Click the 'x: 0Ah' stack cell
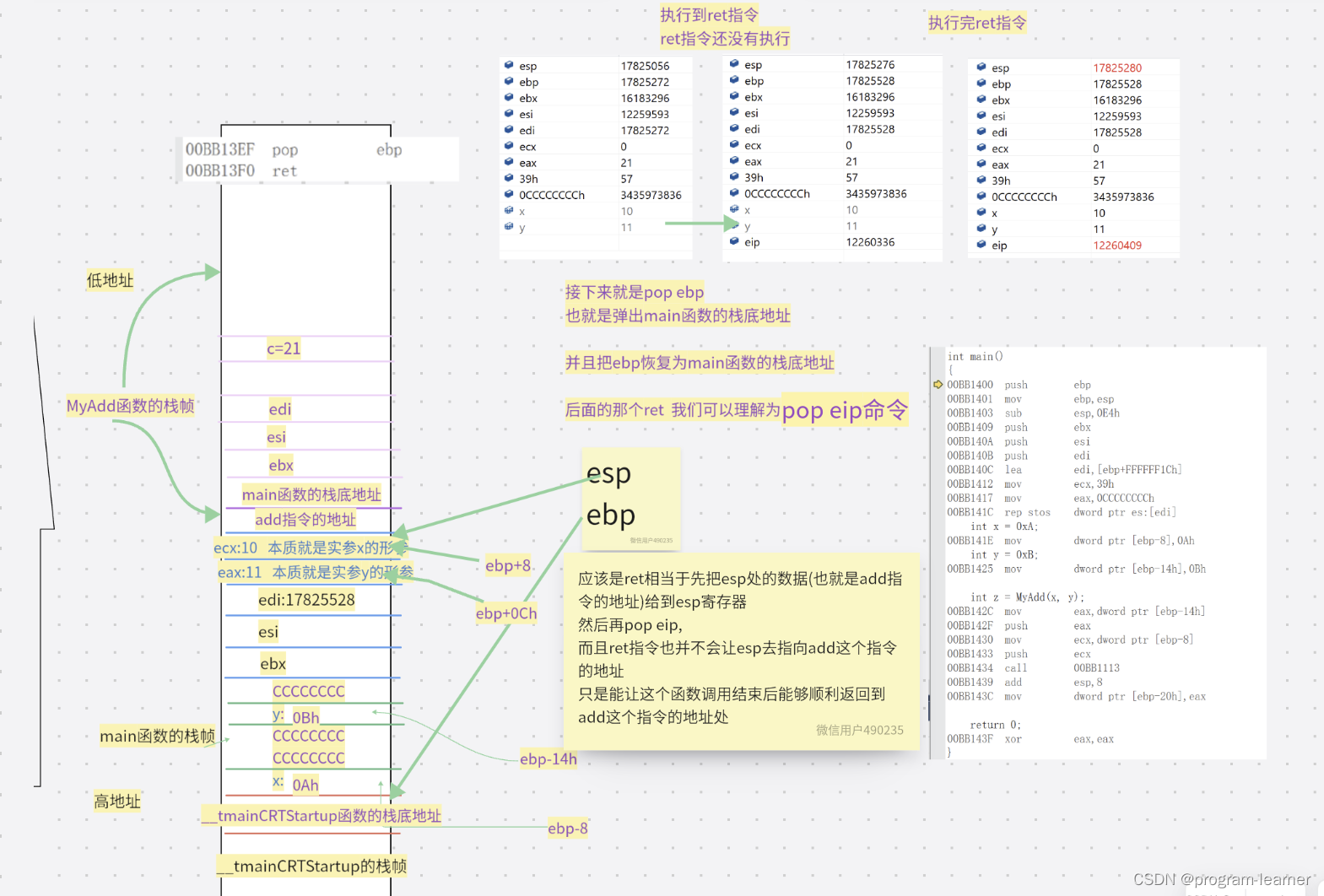The width and height of the screenshot is (1324, 896). (x=295, y=784)
